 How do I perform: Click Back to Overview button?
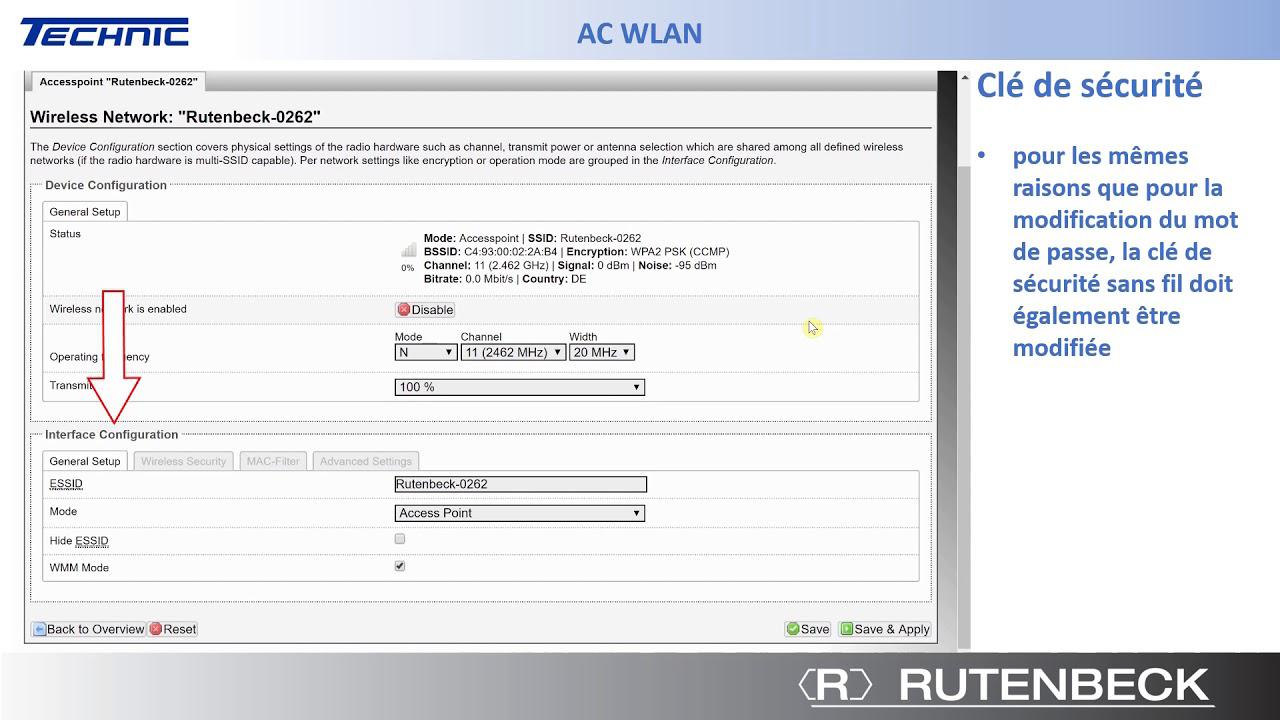[x=89, y=629]
